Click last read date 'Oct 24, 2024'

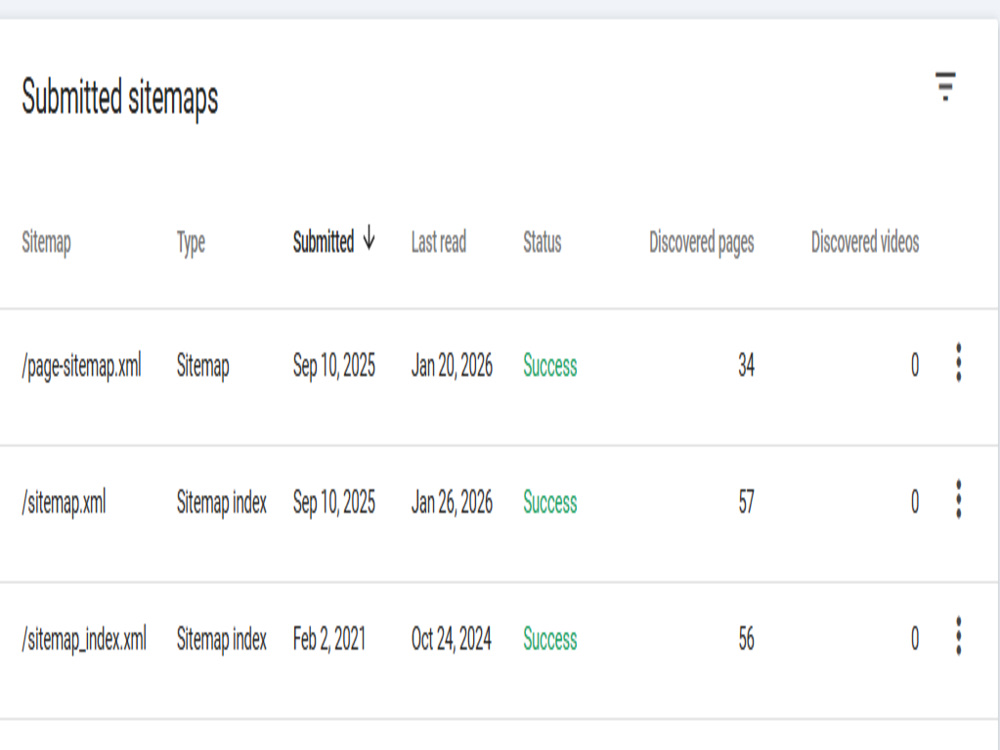(x=451, y=639)
